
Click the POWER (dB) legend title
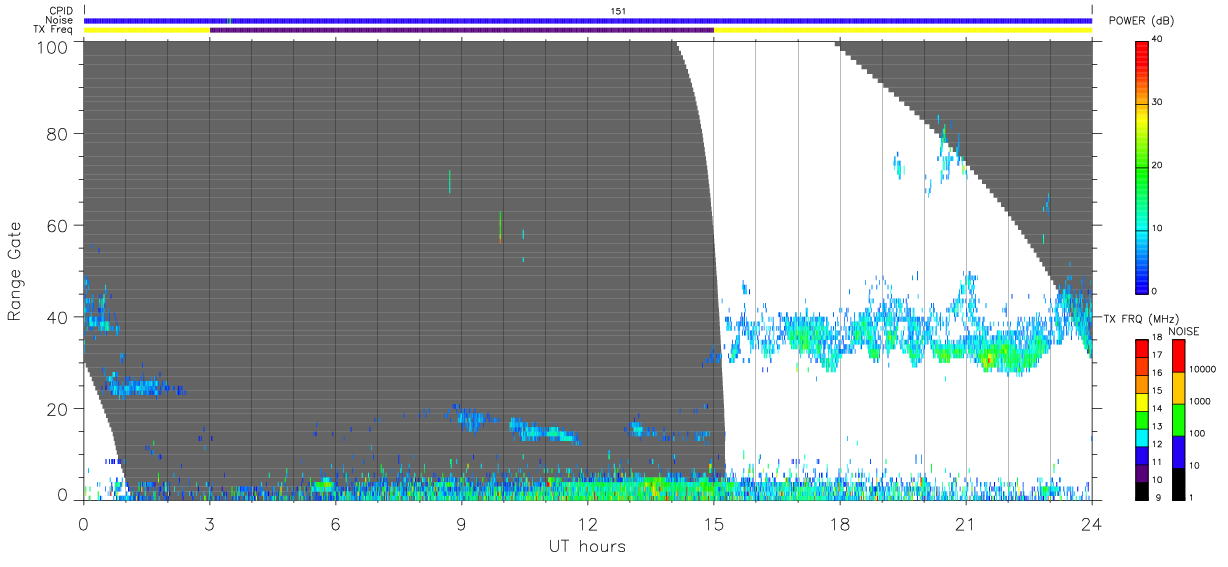[x=1141, y=21]
